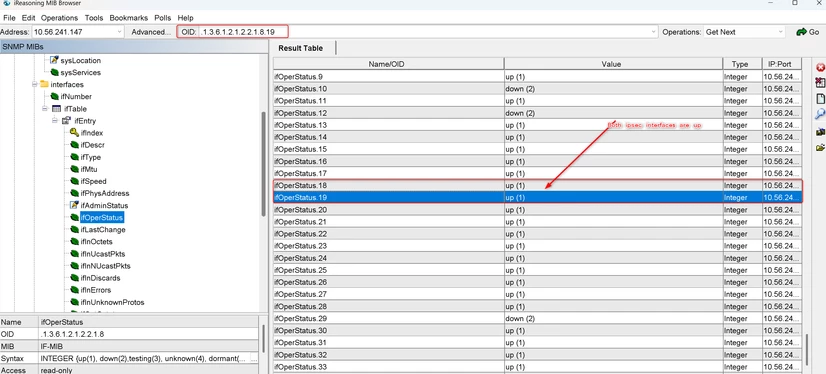
Task: Select the ifInUnknownProtos tree node
Action: point(112,302)
